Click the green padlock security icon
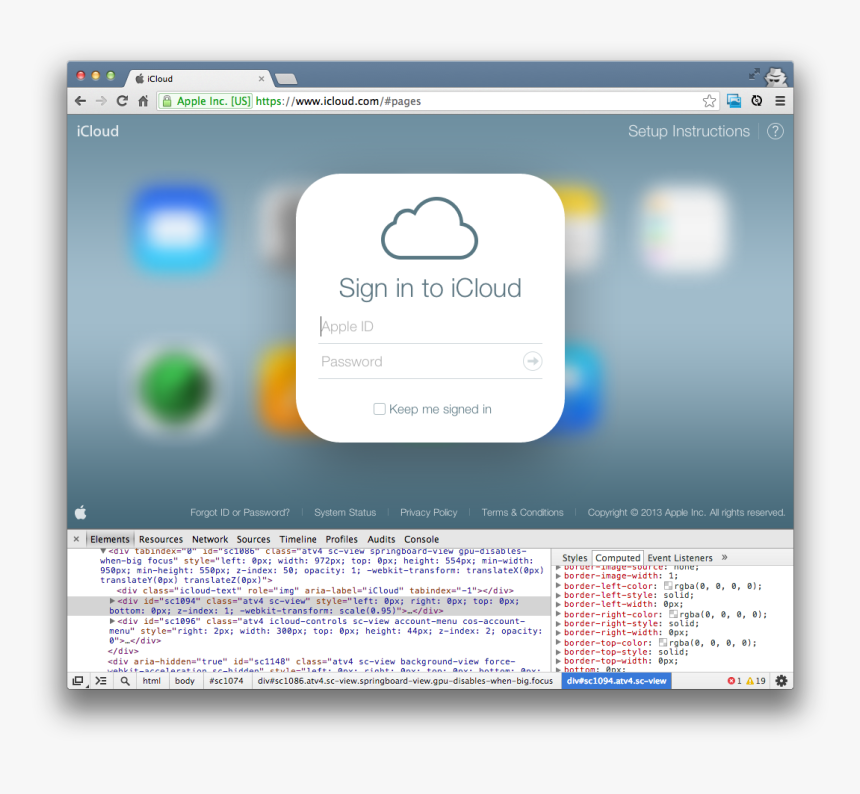Viewport: 860px width, 794px height. coord(167,101)
